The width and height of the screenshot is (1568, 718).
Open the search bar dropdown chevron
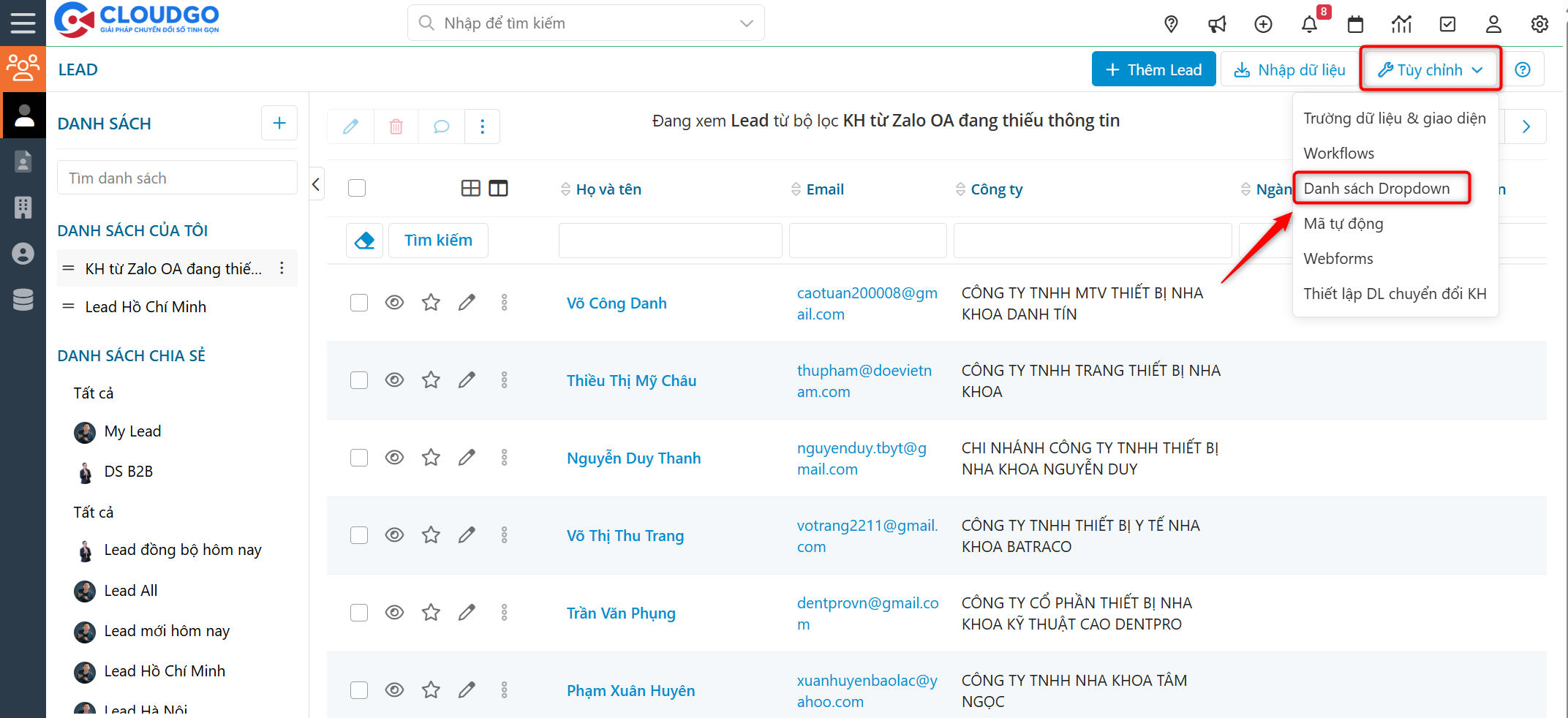coord(746,23)
